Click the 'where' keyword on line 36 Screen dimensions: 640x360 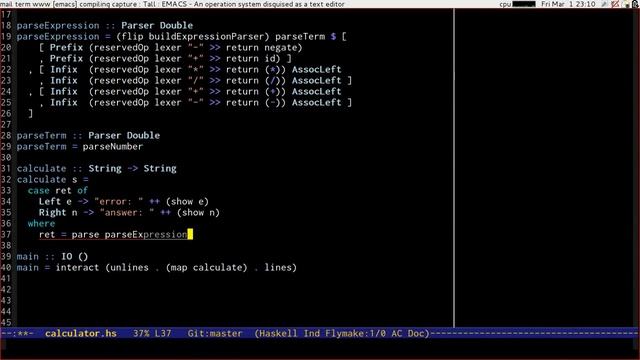[x=41, y=223]
